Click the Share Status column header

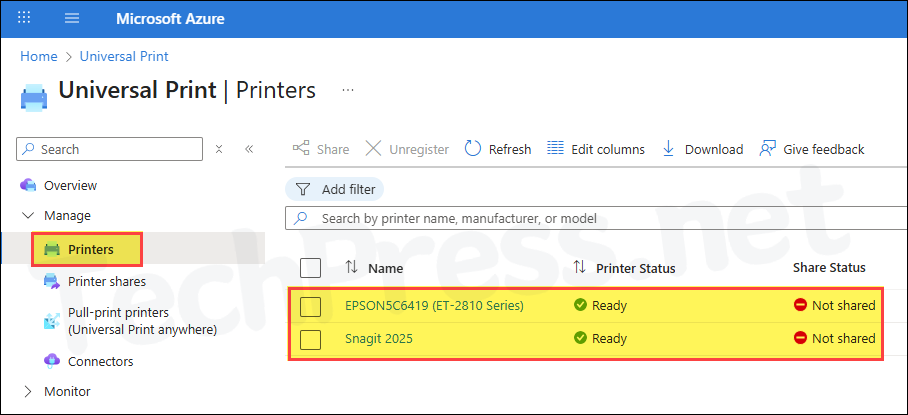[x=829, y=267]
